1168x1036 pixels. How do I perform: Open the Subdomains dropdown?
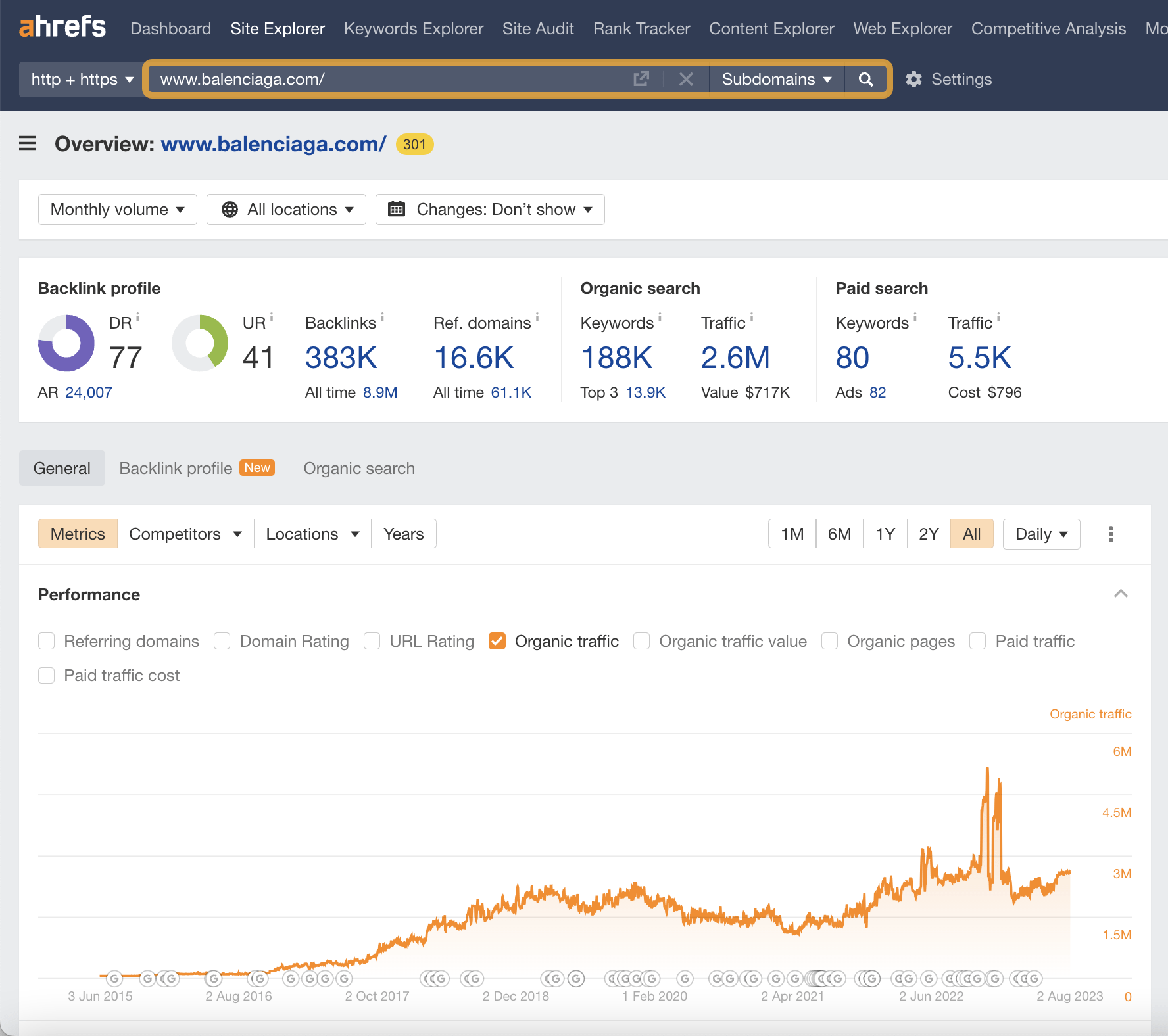[x=776, y=79]
